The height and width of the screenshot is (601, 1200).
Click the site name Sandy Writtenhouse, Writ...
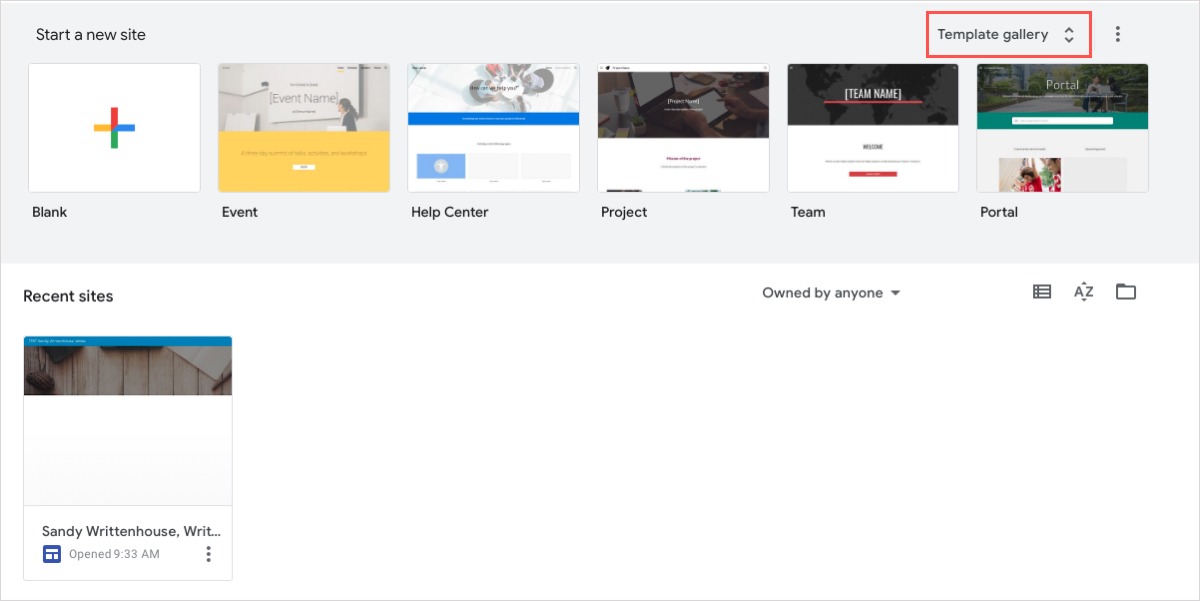tap(130, 531)
